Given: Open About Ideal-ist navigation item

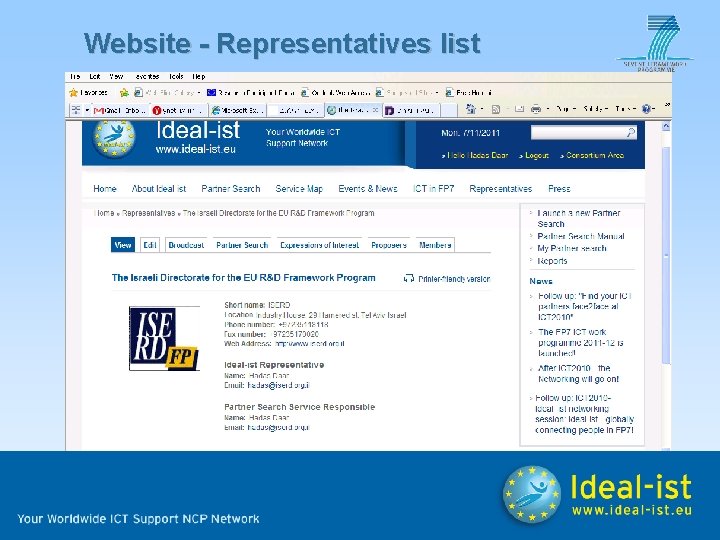Looking at the screenshot, I should tap(159, 189).
